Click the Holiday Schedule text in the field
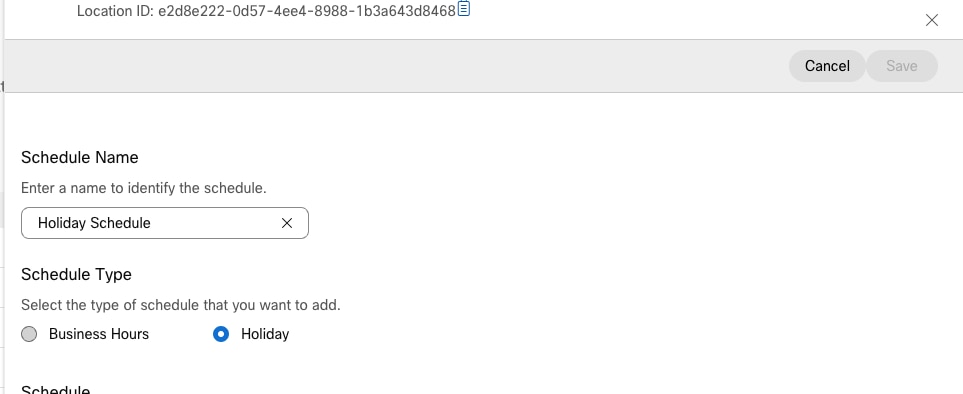963x394 pixels. tap(94, 223)
